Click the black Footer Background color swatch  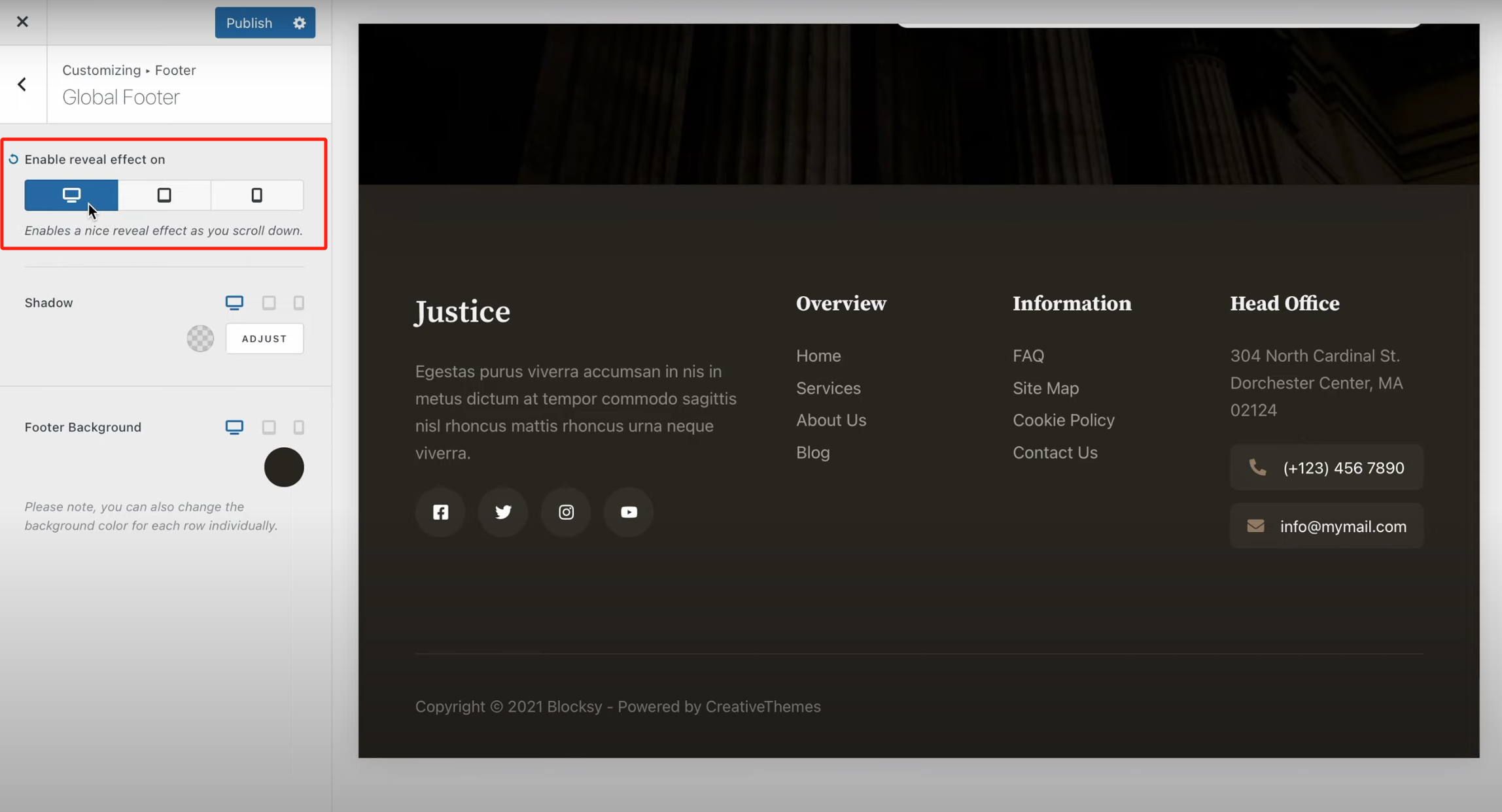coord(284,467)
